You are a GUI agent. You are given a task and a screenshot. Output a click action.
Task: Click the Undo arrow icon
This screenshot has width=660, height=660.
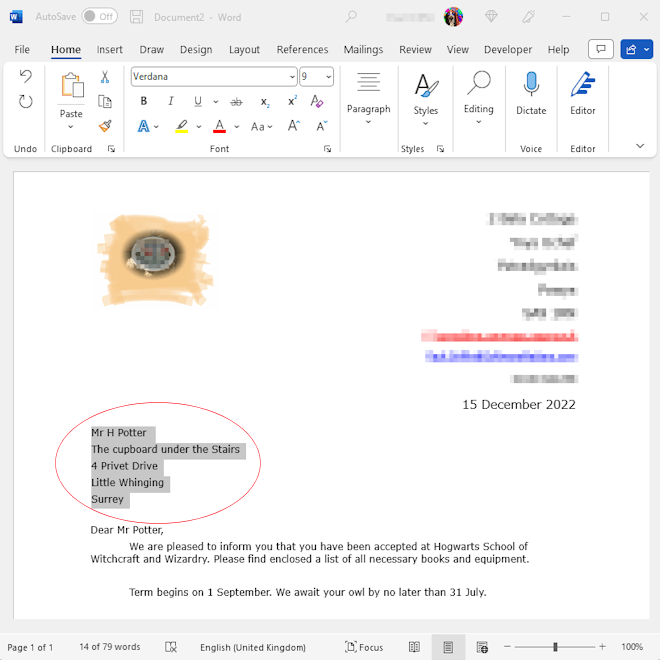26,76
